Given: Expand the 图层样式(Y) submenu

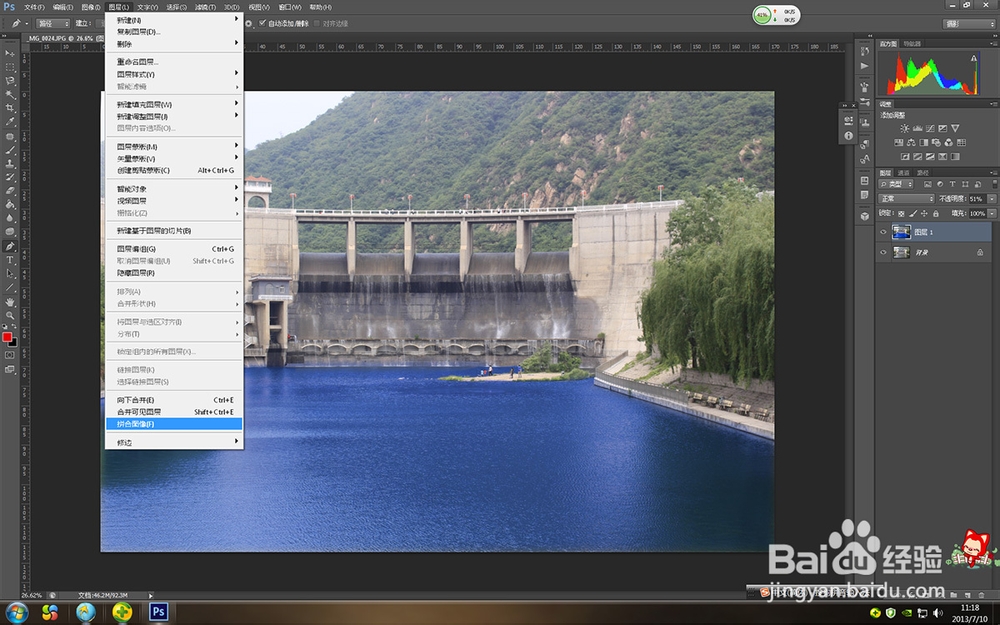Looking at the screenshot, I should coord(174,74).
